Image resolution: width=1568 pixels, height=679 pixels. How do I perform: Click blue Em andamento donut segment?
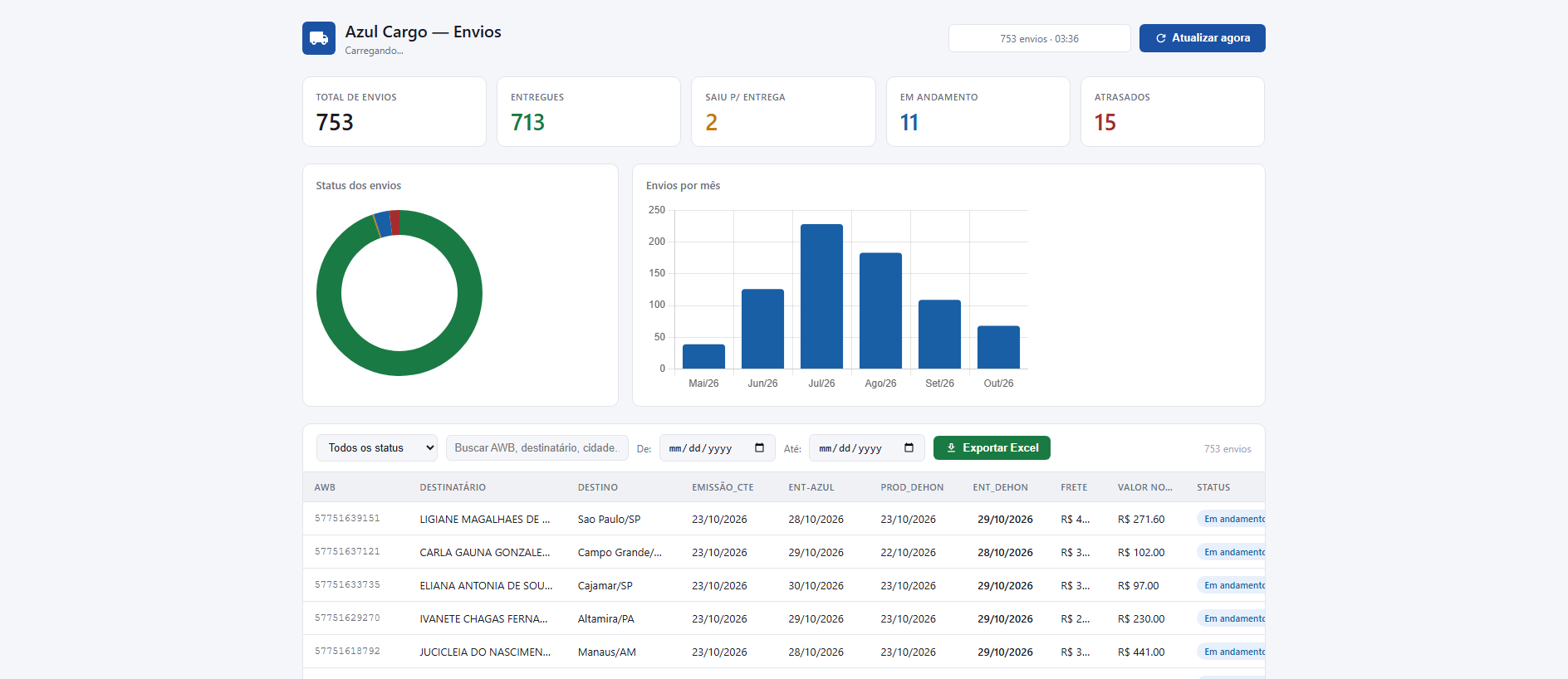[383, 224]
